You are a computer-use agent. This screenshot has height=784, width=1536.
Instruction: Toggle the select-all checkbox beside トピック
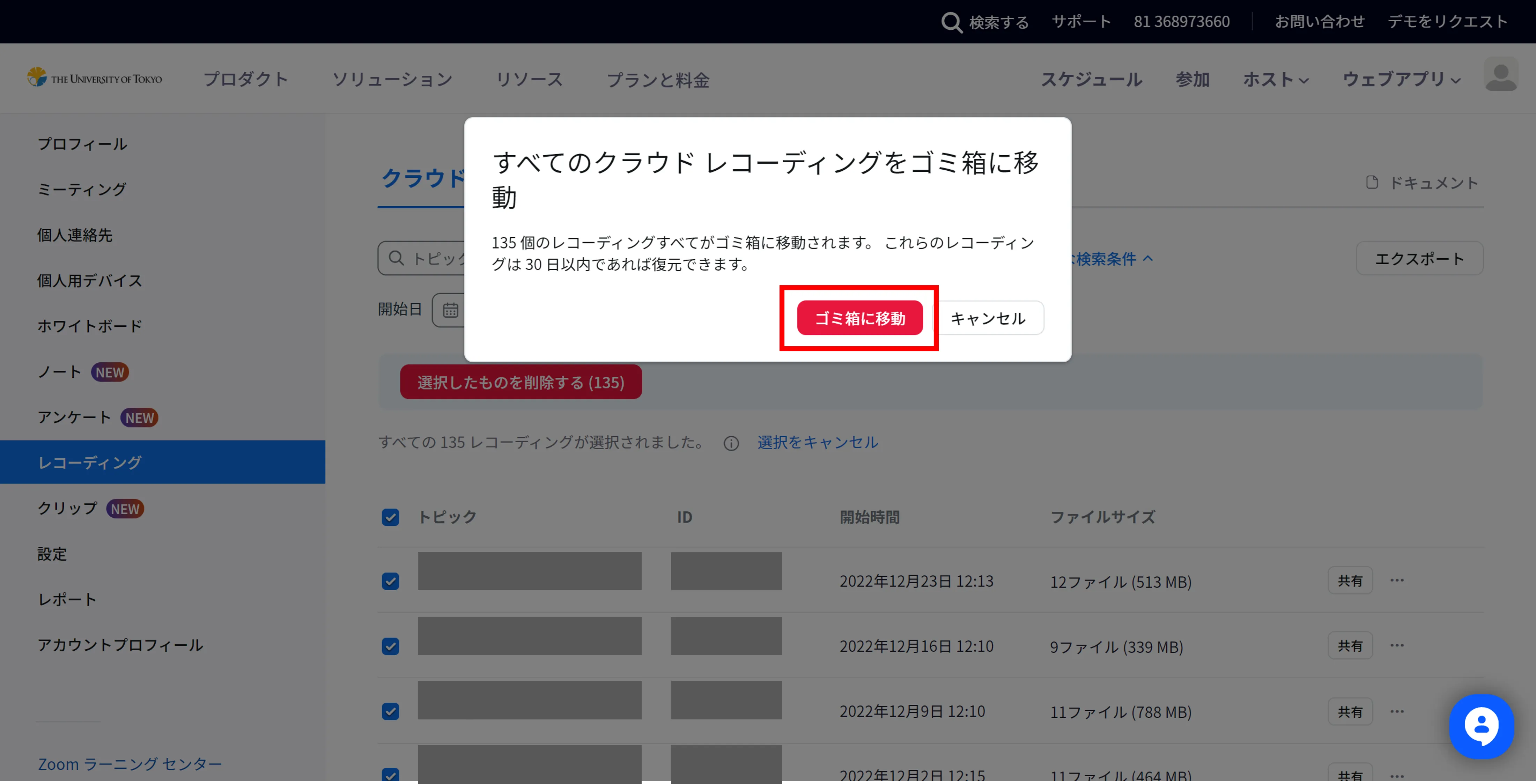coord(391,517)
